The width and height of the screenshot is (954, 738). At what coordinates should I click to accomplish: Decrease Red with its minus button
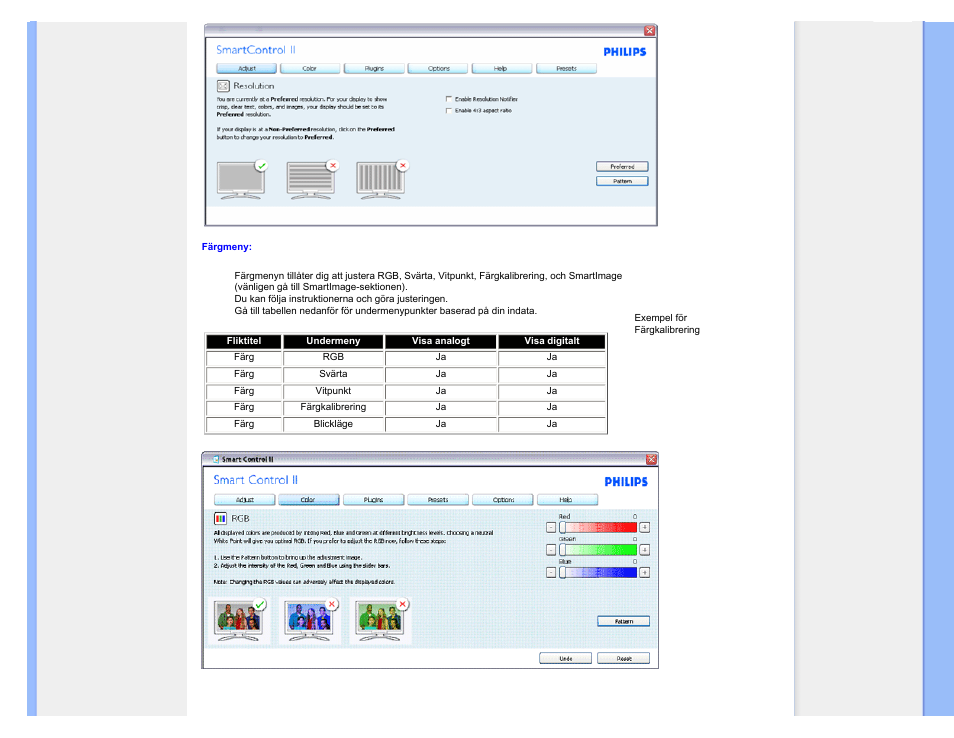pos(551,527)
